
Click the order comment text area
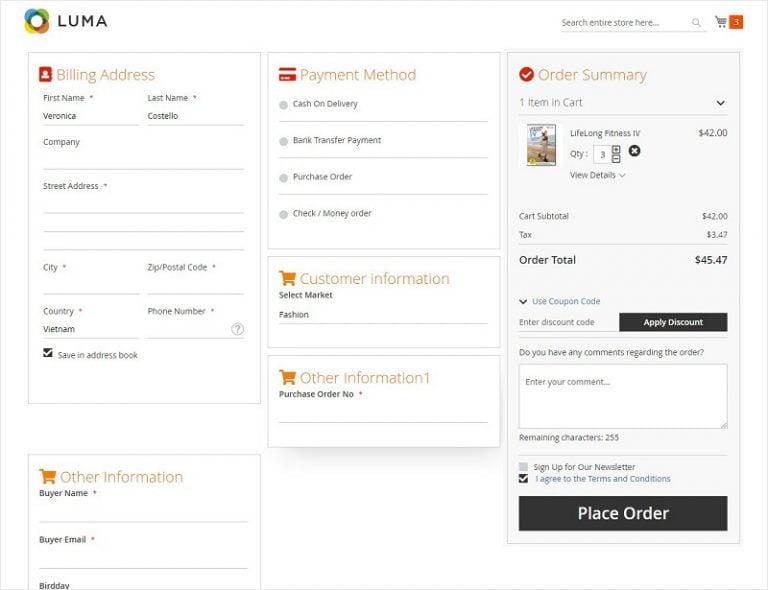(622, 396)
